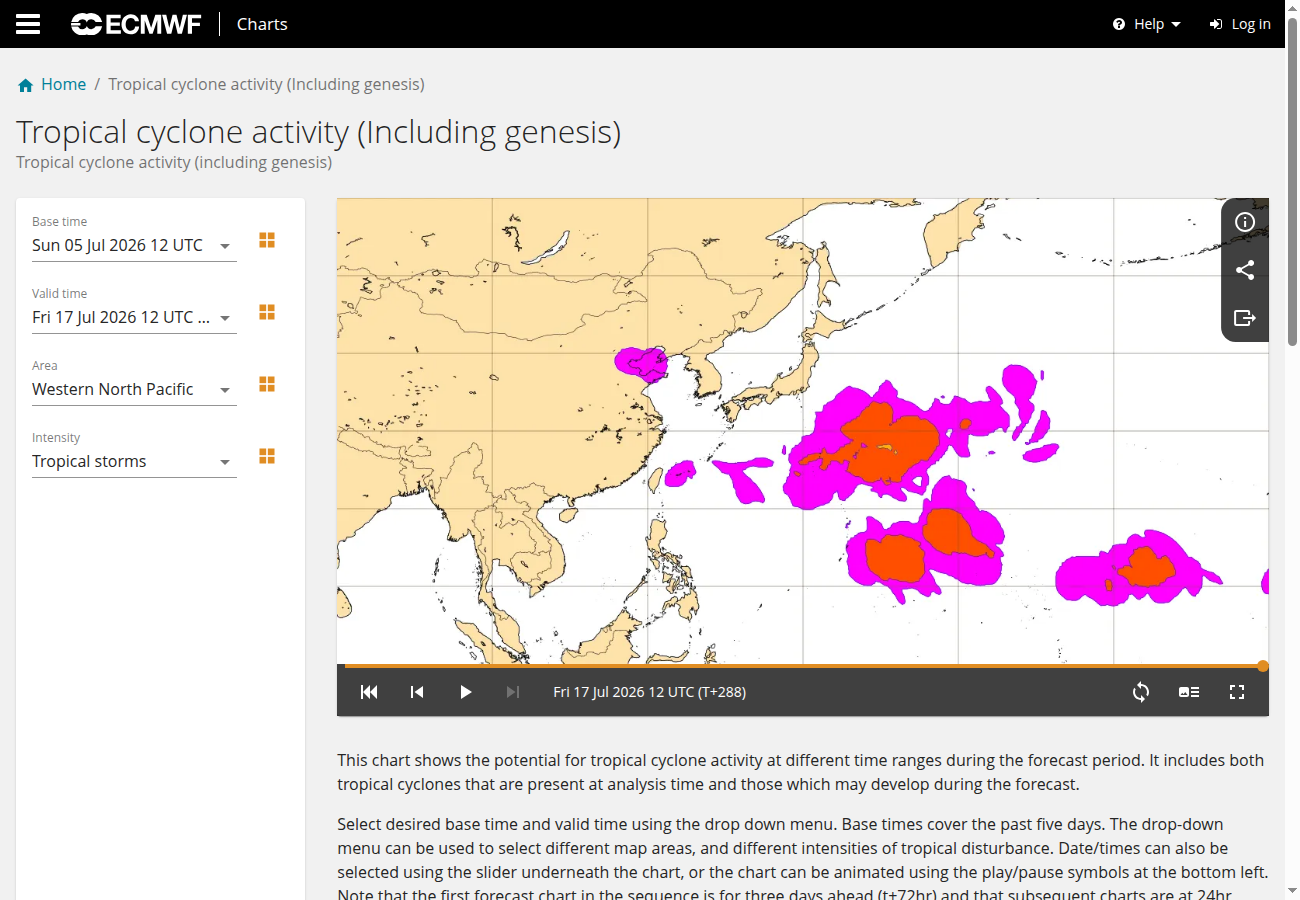
Task: Switch chart to fullscreen view
Action: point(1237,692)
